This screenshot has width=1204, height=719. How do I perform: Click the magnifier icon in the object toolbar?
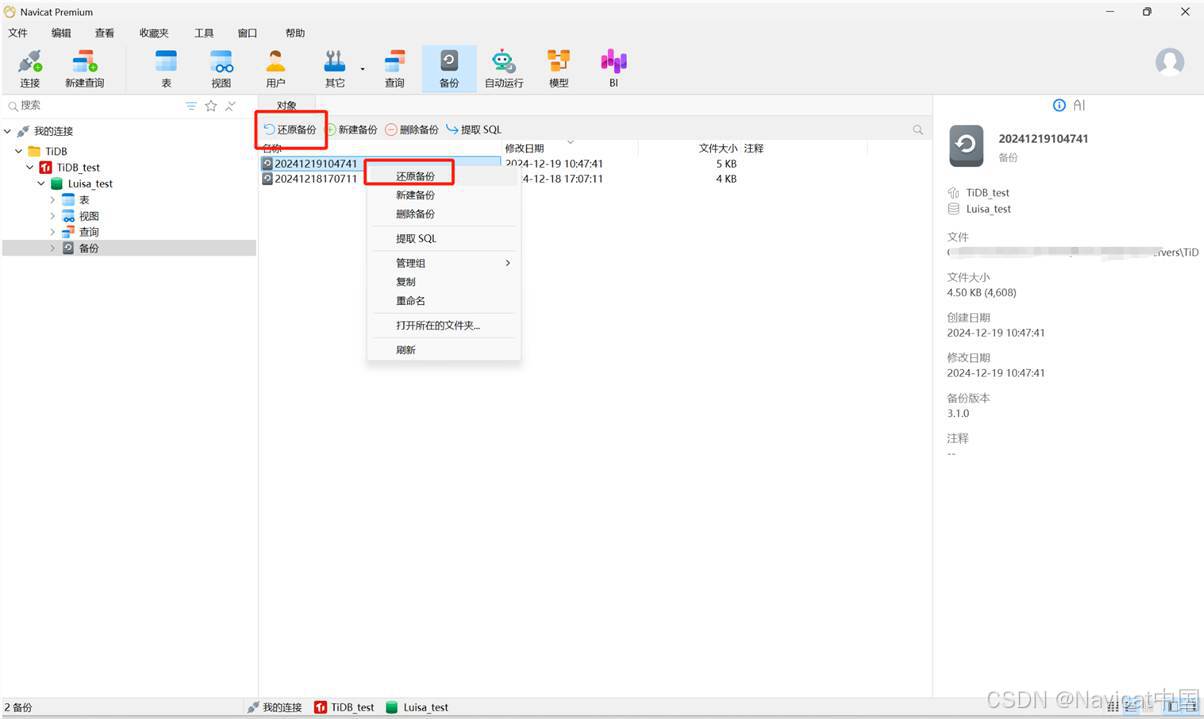[918, 130]
